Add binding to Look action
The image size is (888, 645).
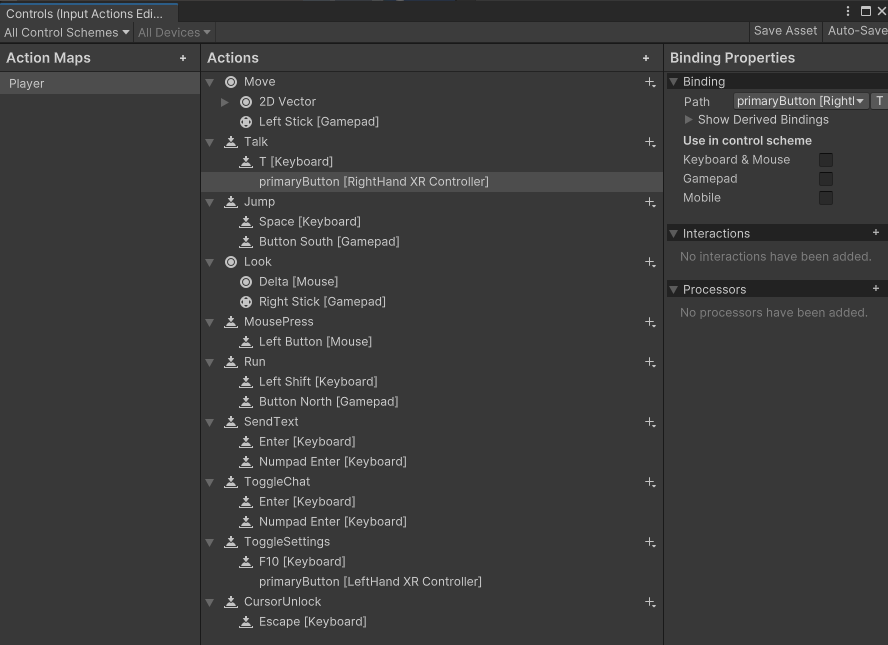(650, 262)
